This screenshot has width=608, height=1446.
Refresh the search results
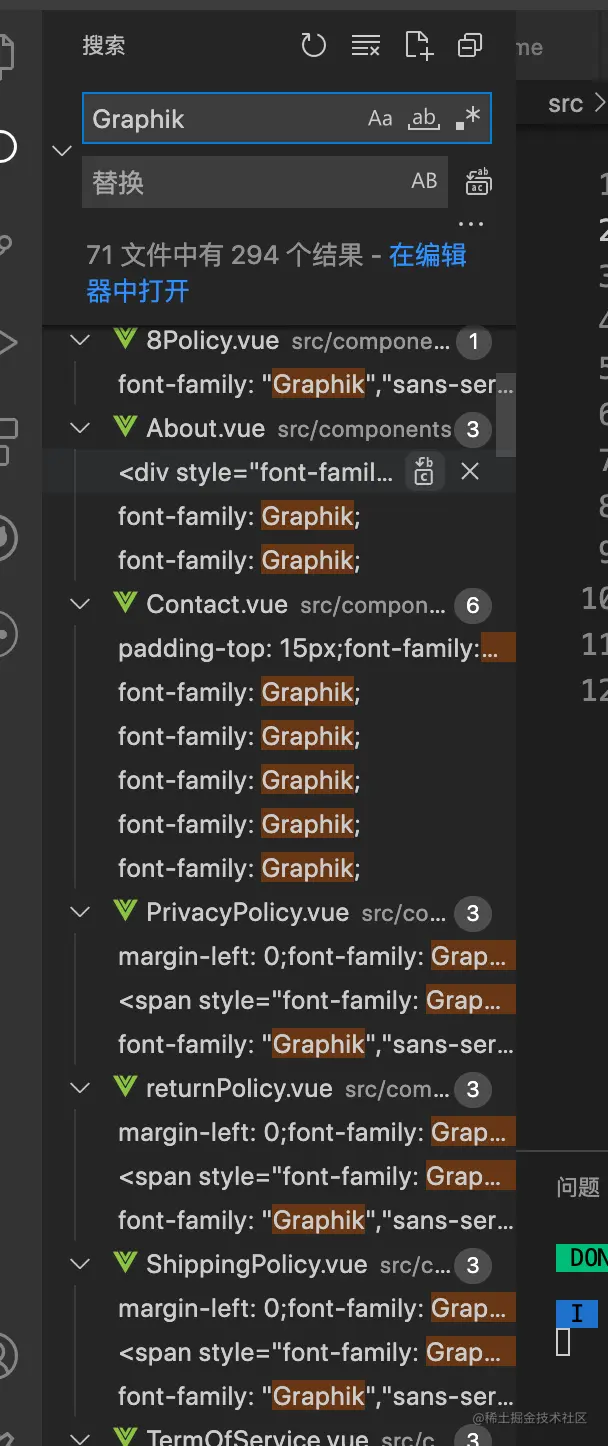click(314, 45)
